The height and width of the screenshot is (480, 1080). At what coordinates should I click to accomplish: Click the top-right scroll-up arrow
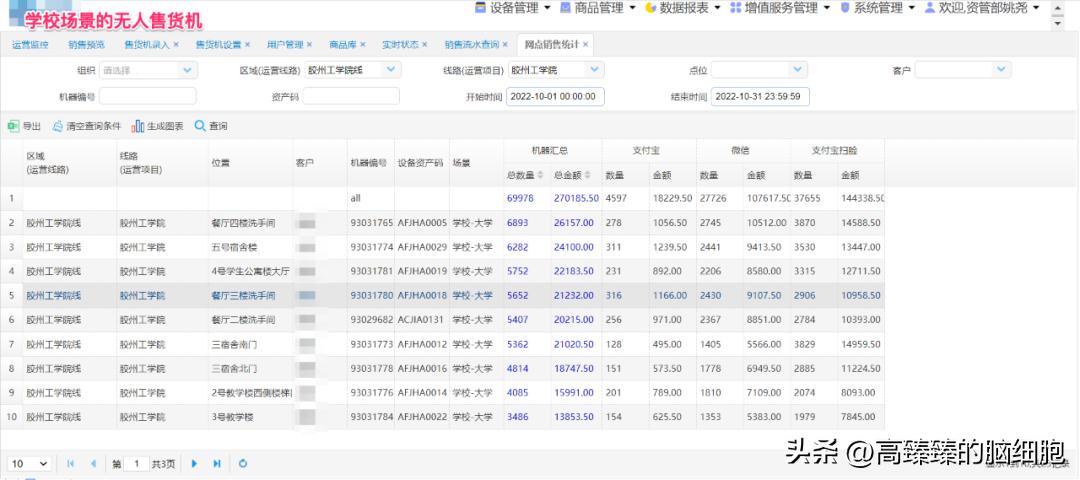[1058, 9]
